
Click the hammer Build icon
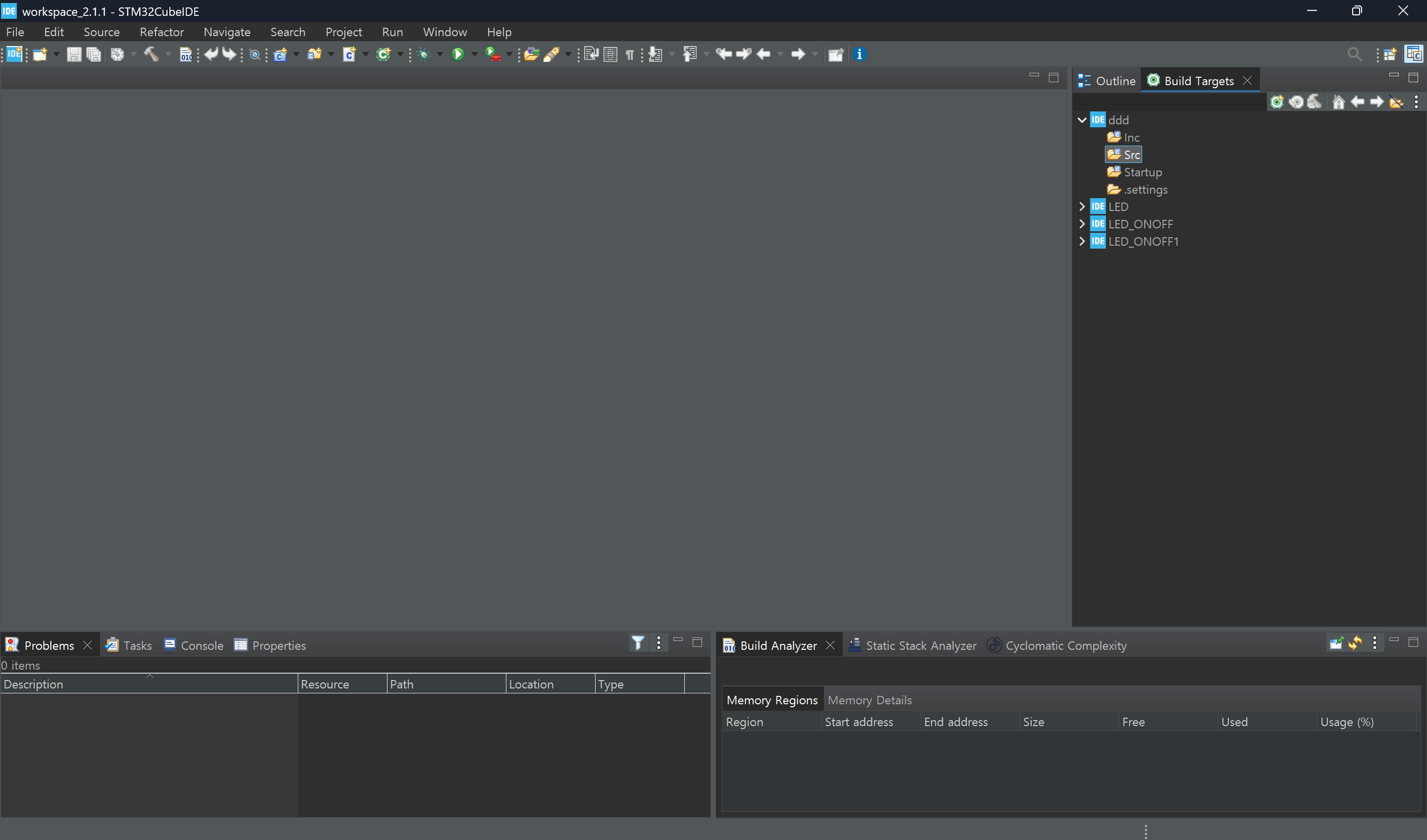tap(151, 54)
